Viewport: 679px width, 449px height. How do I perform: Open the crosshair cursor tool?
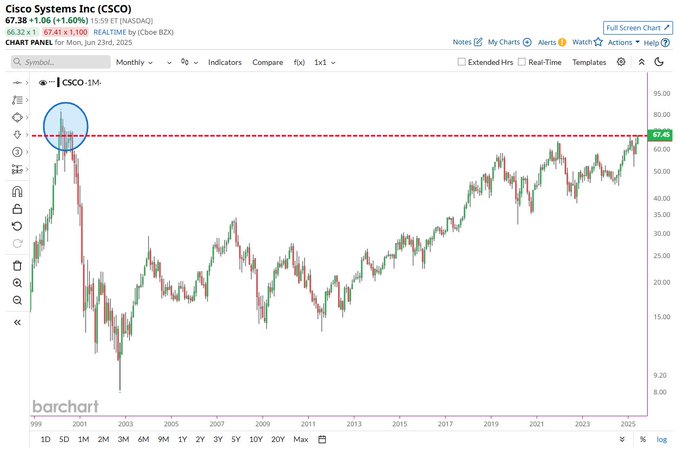[17, 83]
